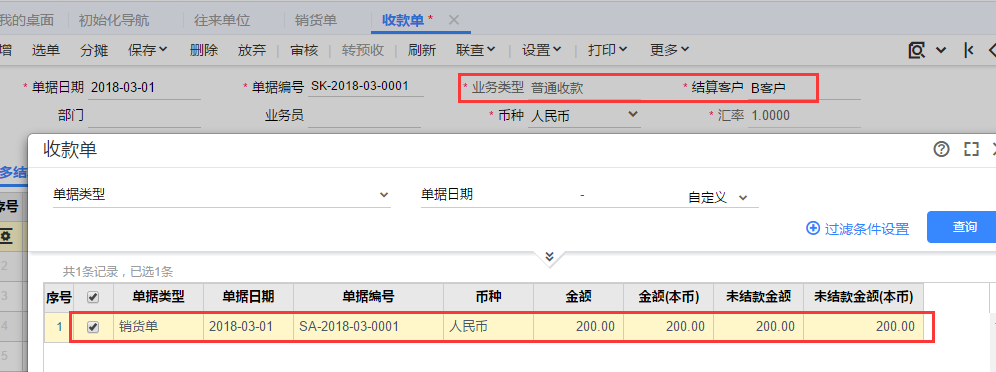The height and width of the screenshot is (372, 996).
Task: Open the 更多 toolbar menu
Action: click(670, 50)
